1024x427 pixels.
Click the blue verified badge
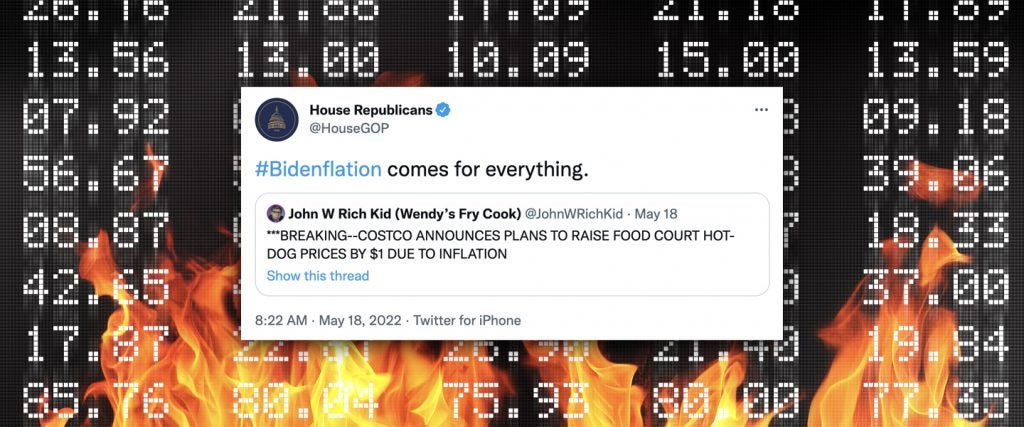[x=442, y=110]
